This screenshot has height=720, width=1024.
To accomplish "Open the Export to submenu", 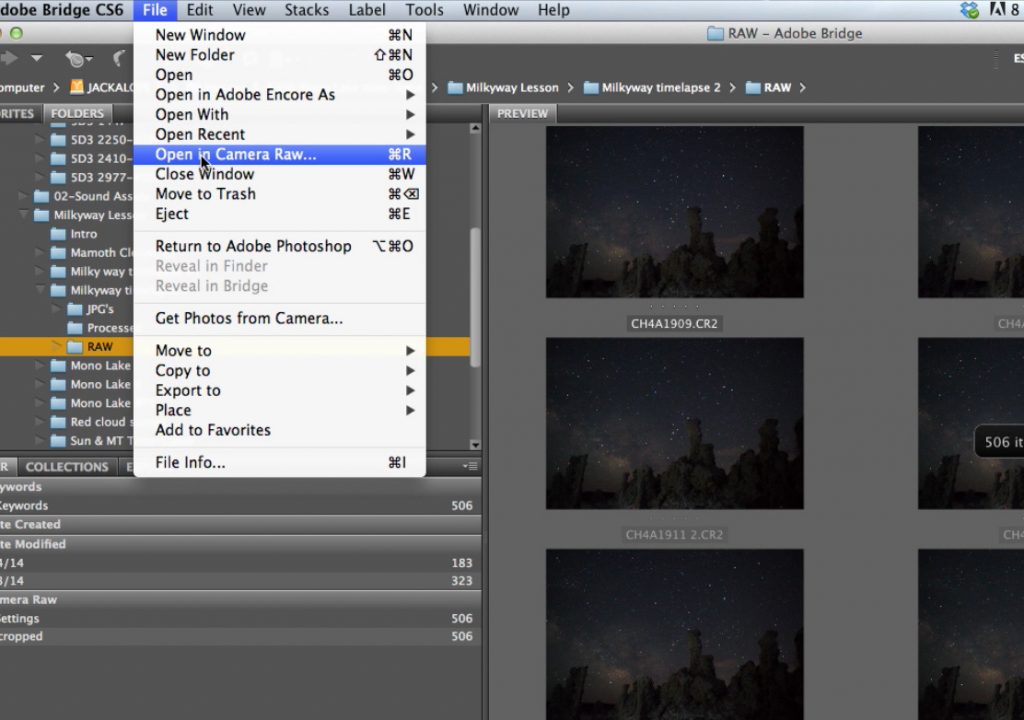I will [x=280, y=390].
